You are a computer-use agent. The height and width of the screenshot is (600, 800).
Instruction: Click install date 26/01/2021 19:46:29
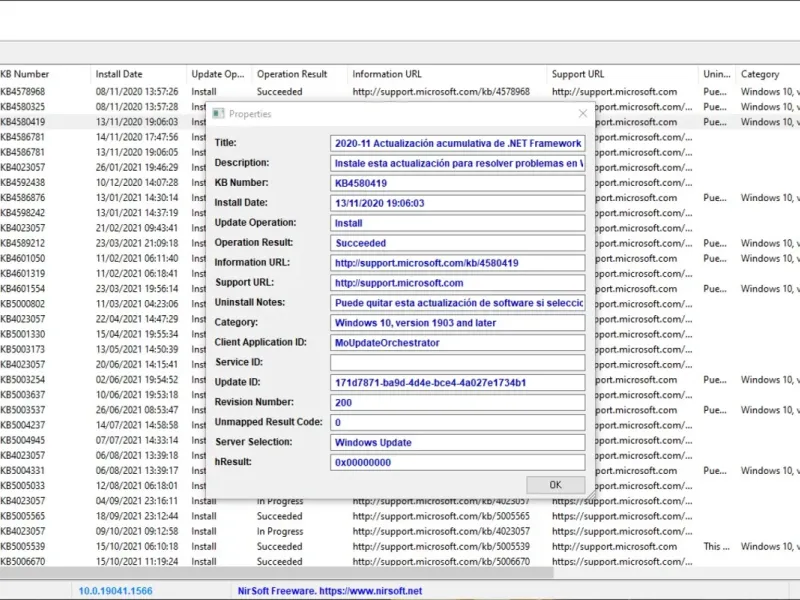pos(137,167)
